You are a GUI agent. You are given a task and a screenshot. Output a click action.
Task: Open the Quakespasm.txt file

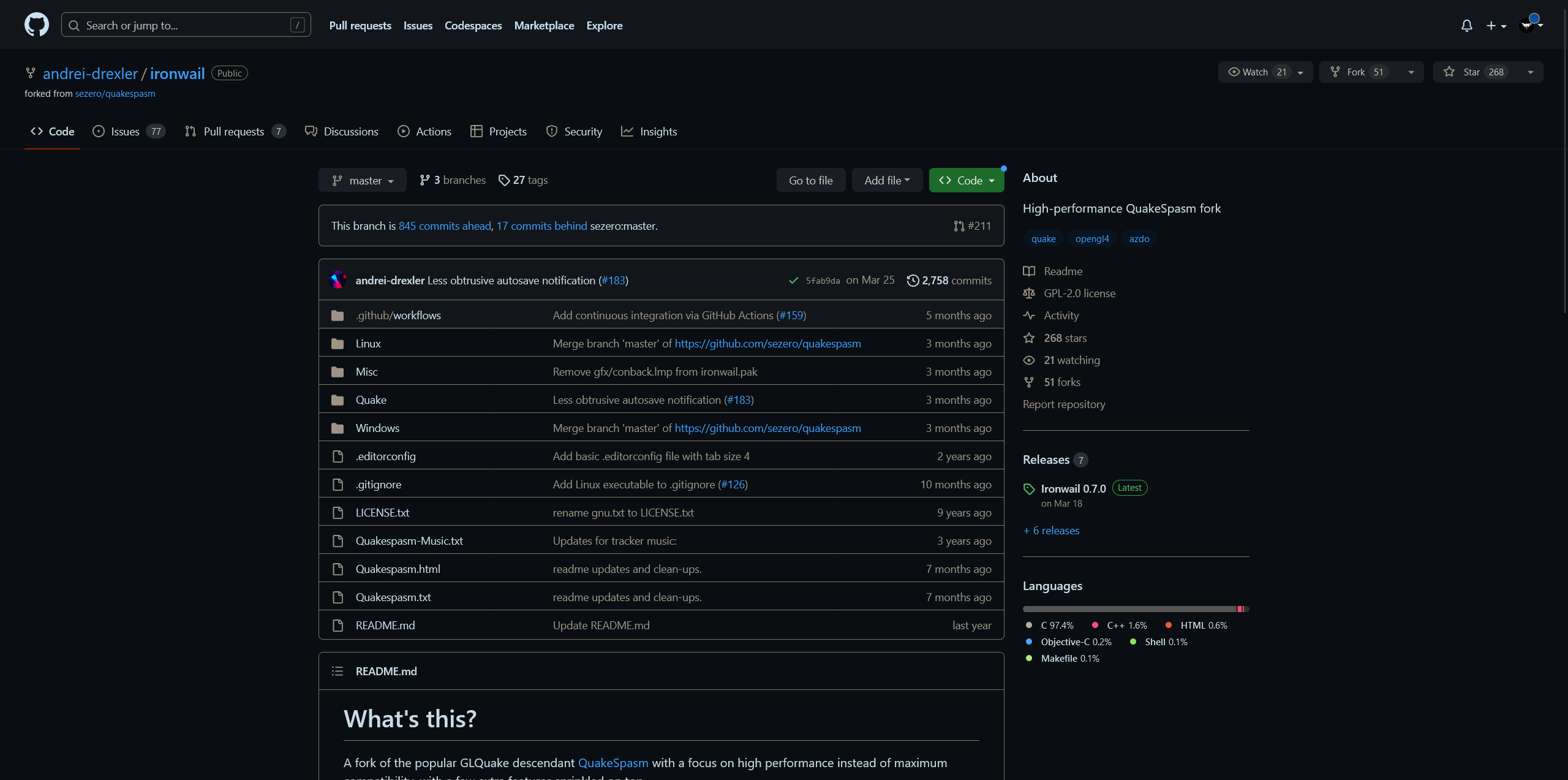pyautogui.click(x=393, y=597)
